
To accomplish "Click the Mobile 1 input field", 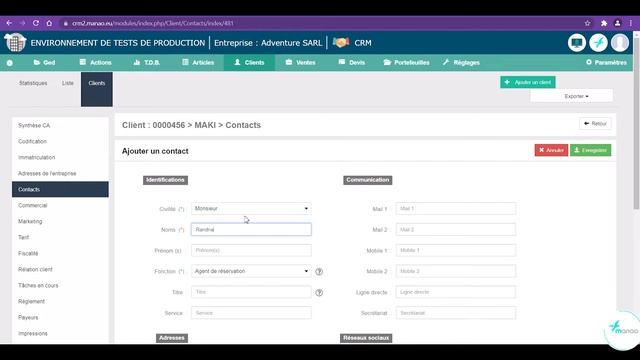I will 456,250.
